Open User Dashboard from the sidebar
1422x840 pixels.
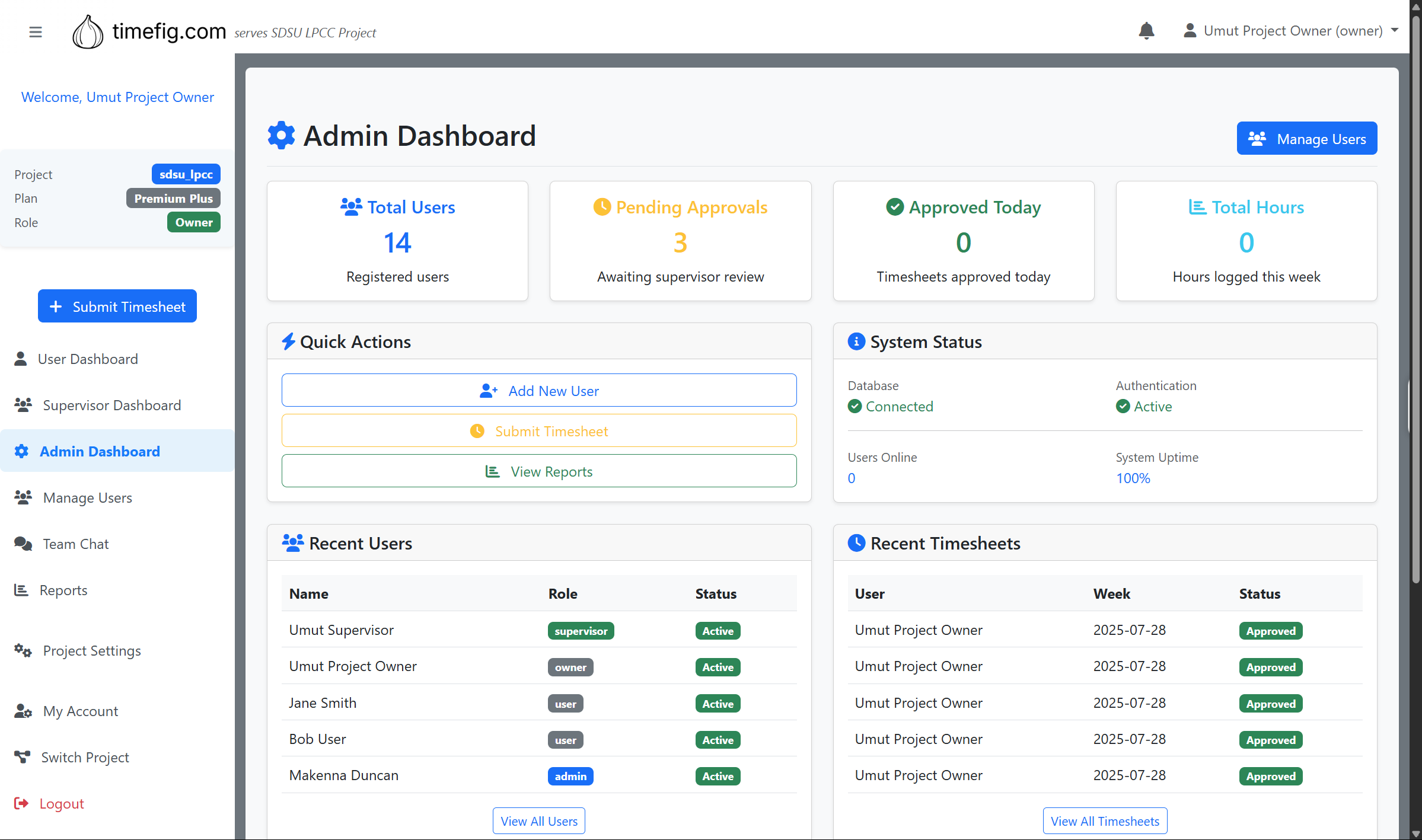click(x=88, y=359)
